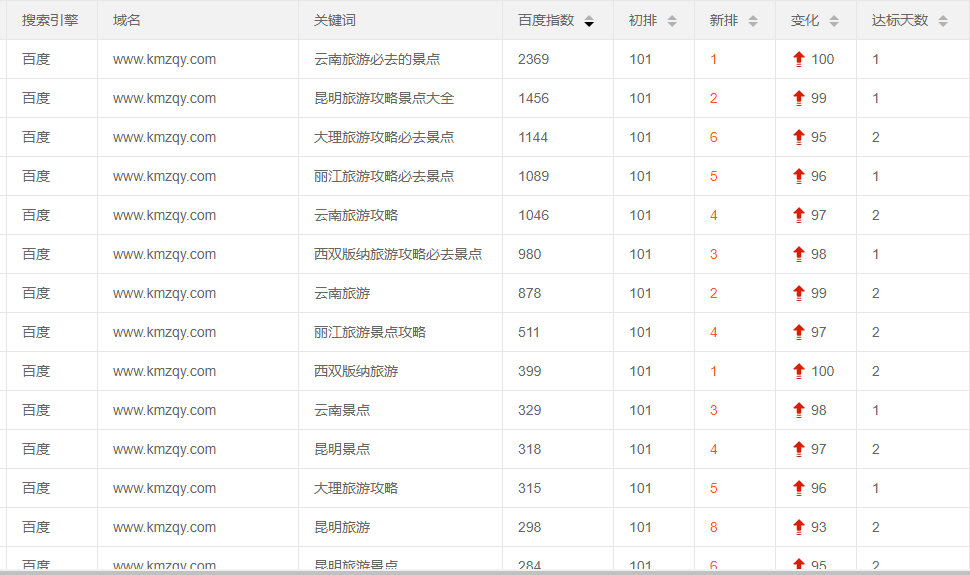
Task: Click sort arrows beside 达标天数 header
Action: click(x=943, y=21)
